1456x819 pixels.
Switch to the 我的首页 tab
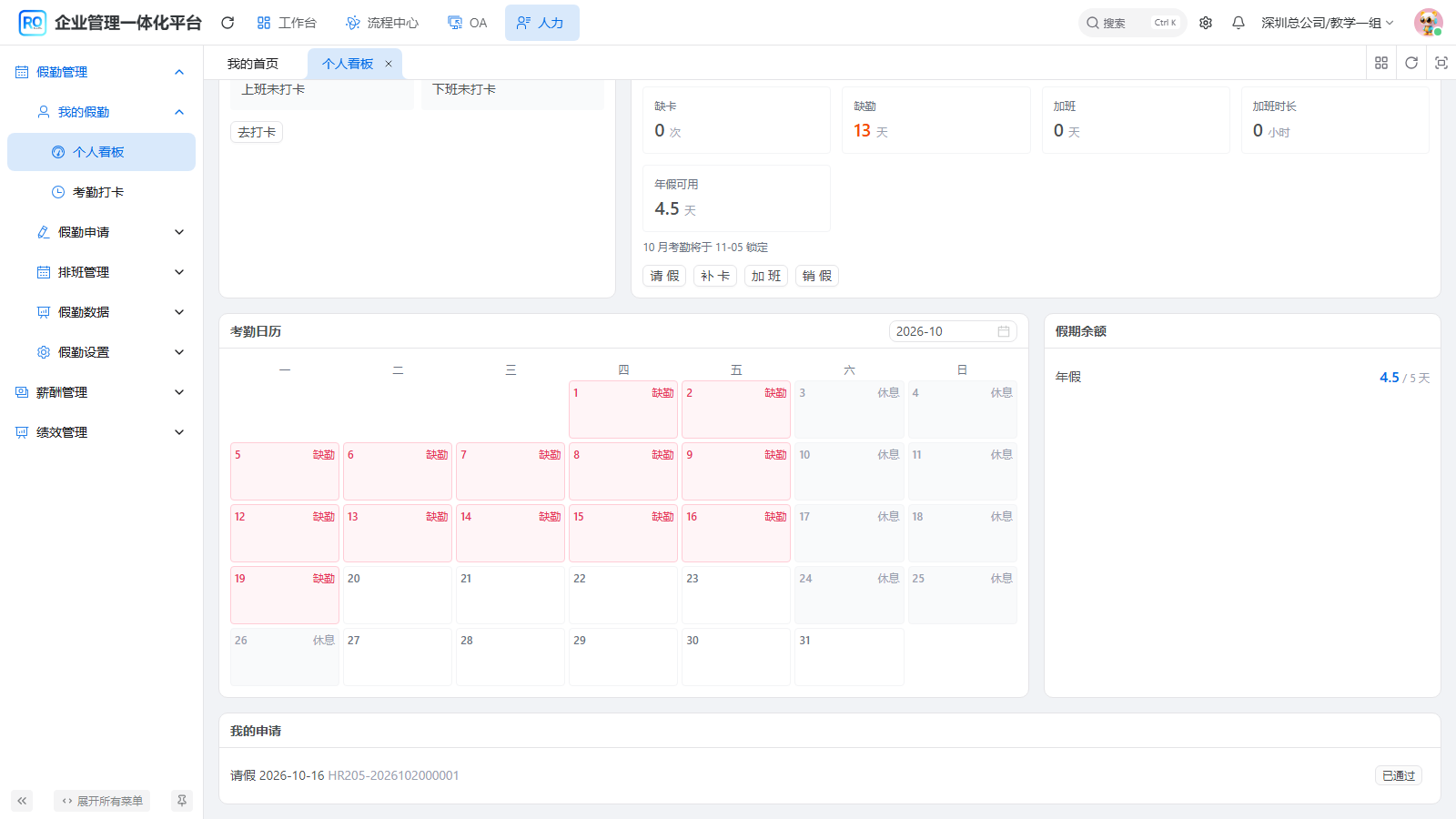coord(253,64)
